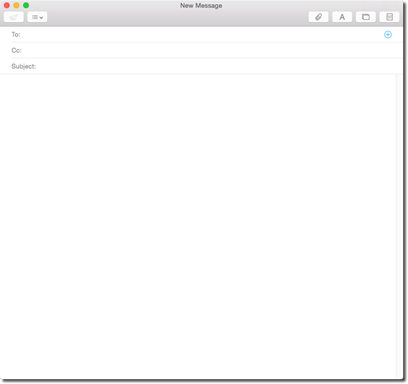408x384 pixels.
Task: Open the header fields list dropdown
Action: pyautogui.click(x=37, y=17)
